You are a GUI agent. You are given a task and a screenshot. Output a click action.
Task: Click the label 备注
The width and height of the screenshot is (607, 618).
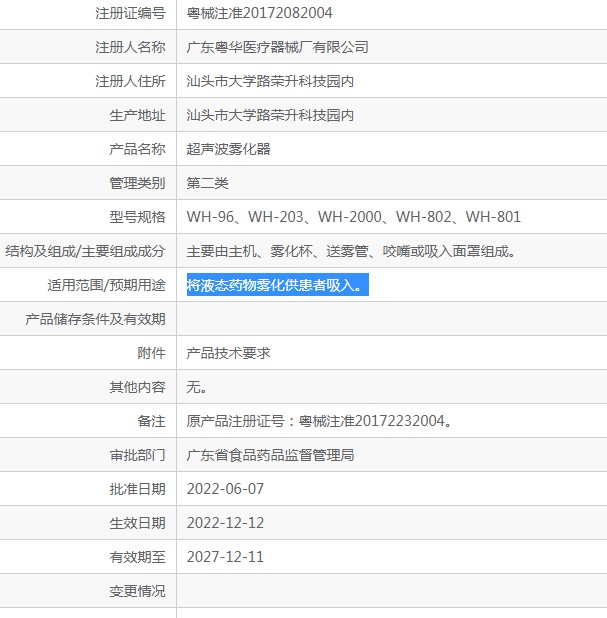coord(151,421)
